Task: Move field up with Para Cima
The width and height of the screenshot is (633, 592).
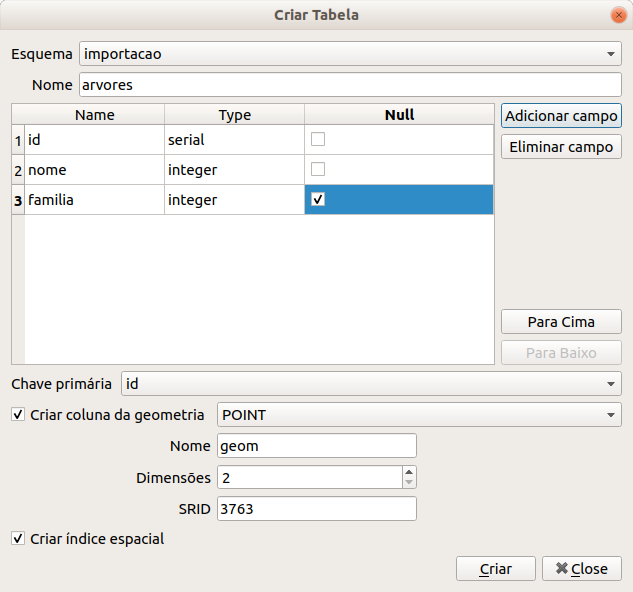Action: tap(561, 322)
